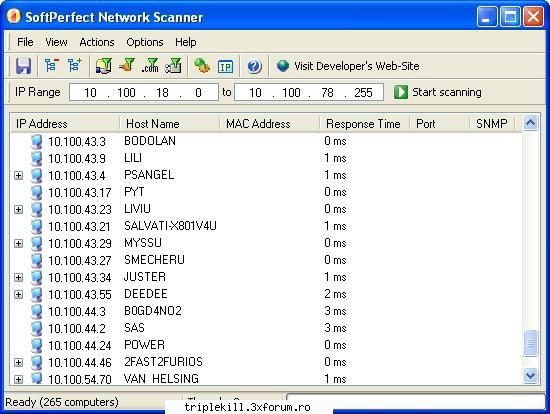Screen dimensions: 550x414
Task: Open the View menu
Action: (x=56, y=42)
